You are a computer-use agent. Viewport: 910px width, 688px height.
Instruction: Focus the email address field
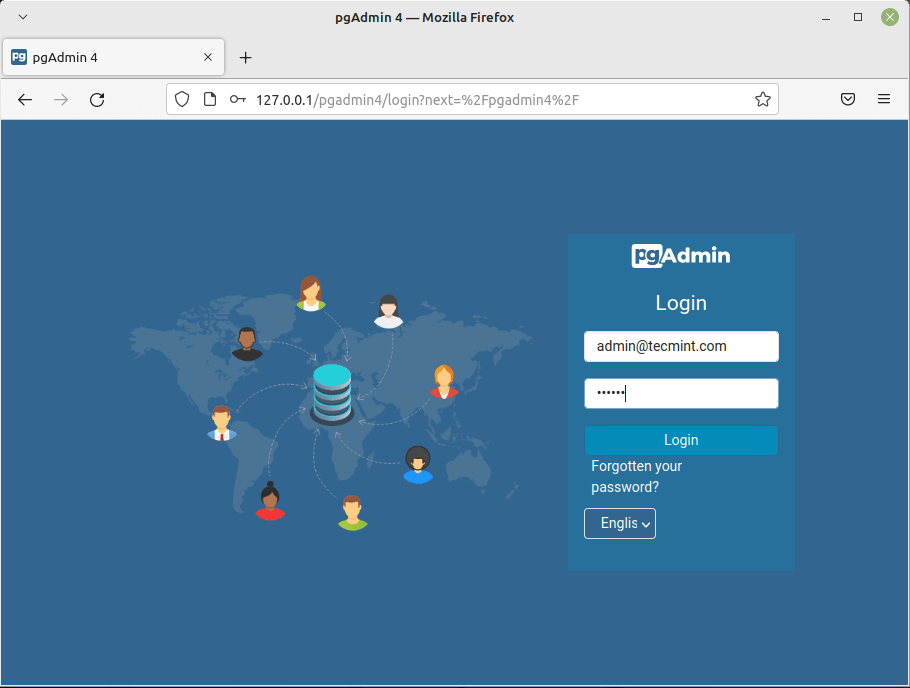click(x=681, y=347)
